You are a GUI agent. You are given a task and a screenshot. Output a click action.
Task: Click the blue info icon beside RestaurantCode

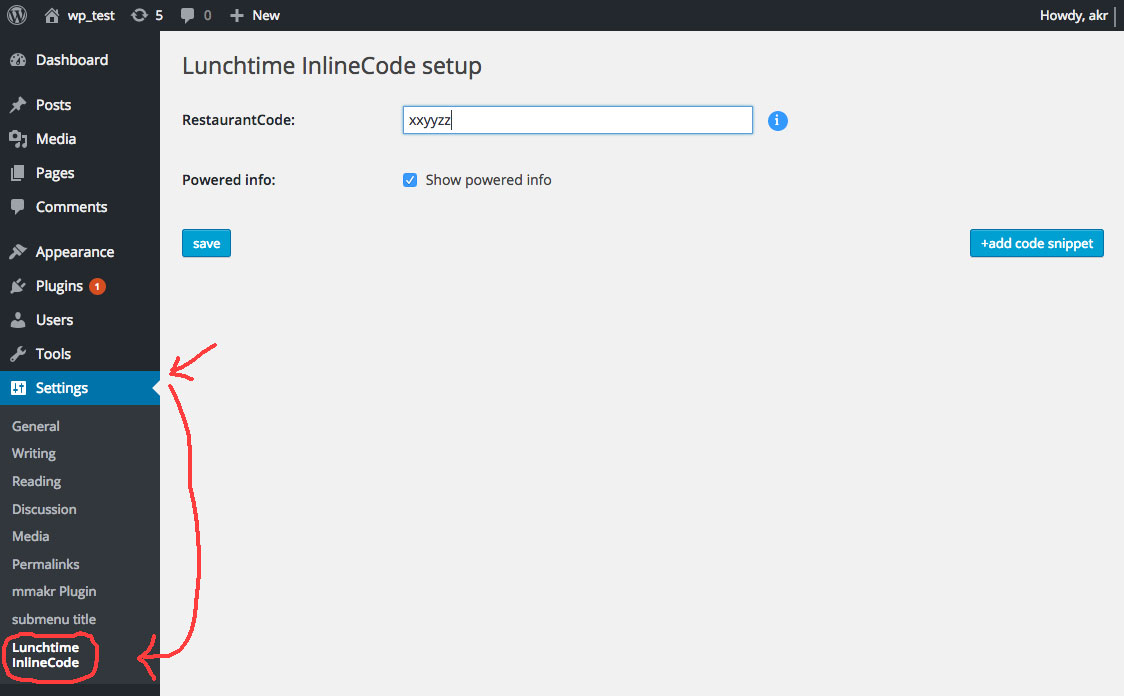[x=778, y=121]
